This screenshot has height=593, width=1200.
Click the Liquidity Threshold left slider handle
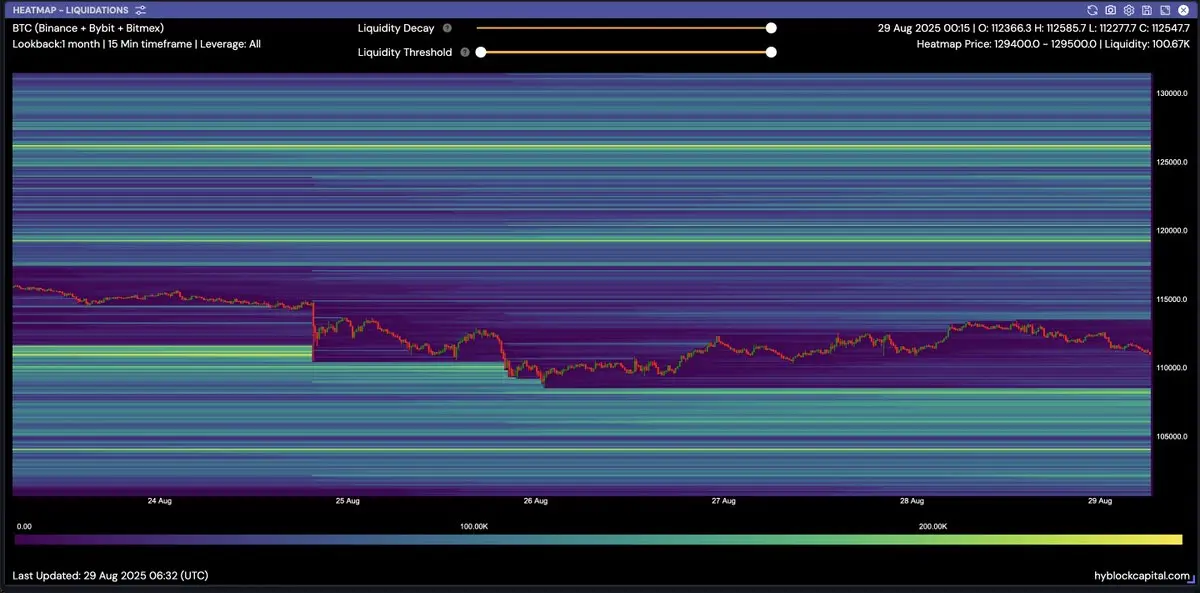click(x=481, y=52)
